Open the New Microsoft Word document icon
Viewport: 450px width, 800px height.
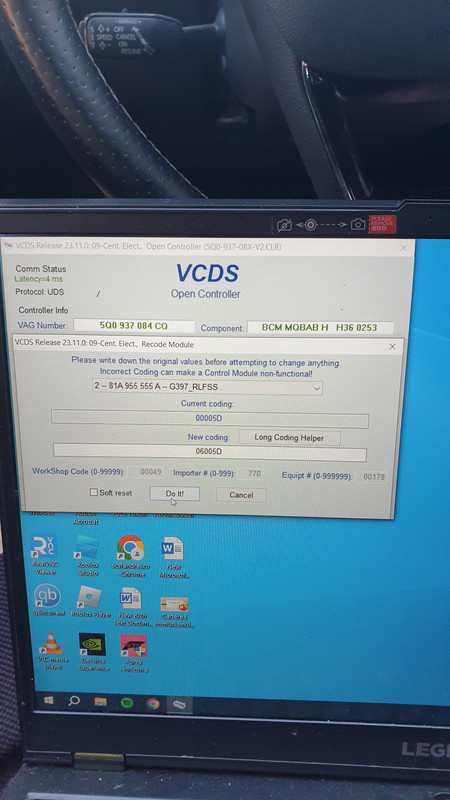[x=172, y=557]
